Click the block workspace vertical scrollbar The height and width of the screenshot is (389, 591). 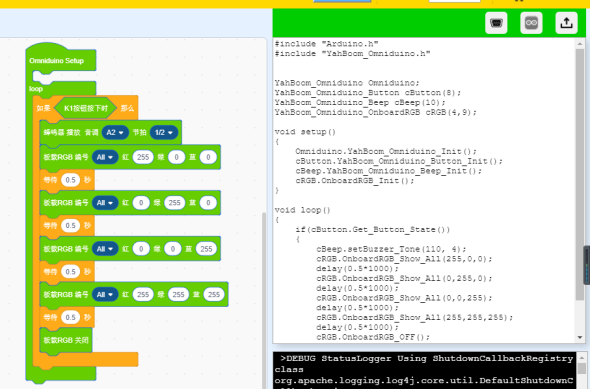point(264,300)
